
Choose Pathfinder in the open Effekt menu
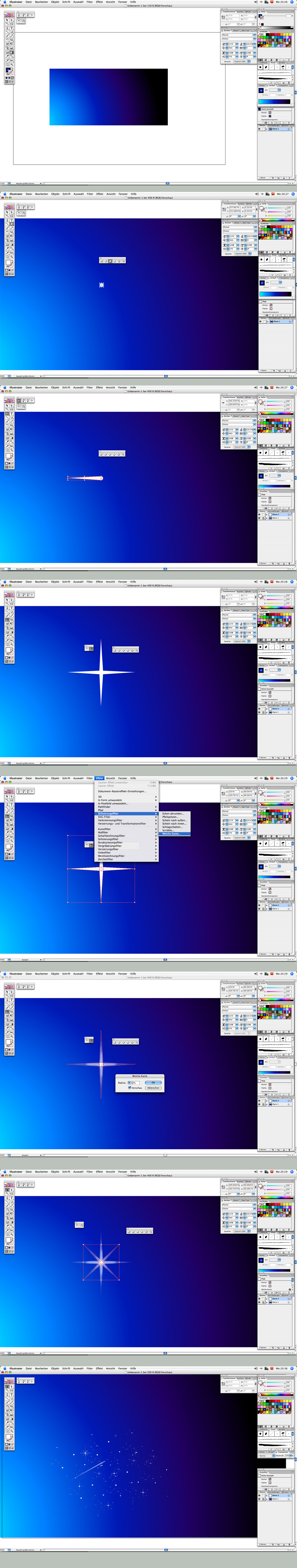(127, 806)
